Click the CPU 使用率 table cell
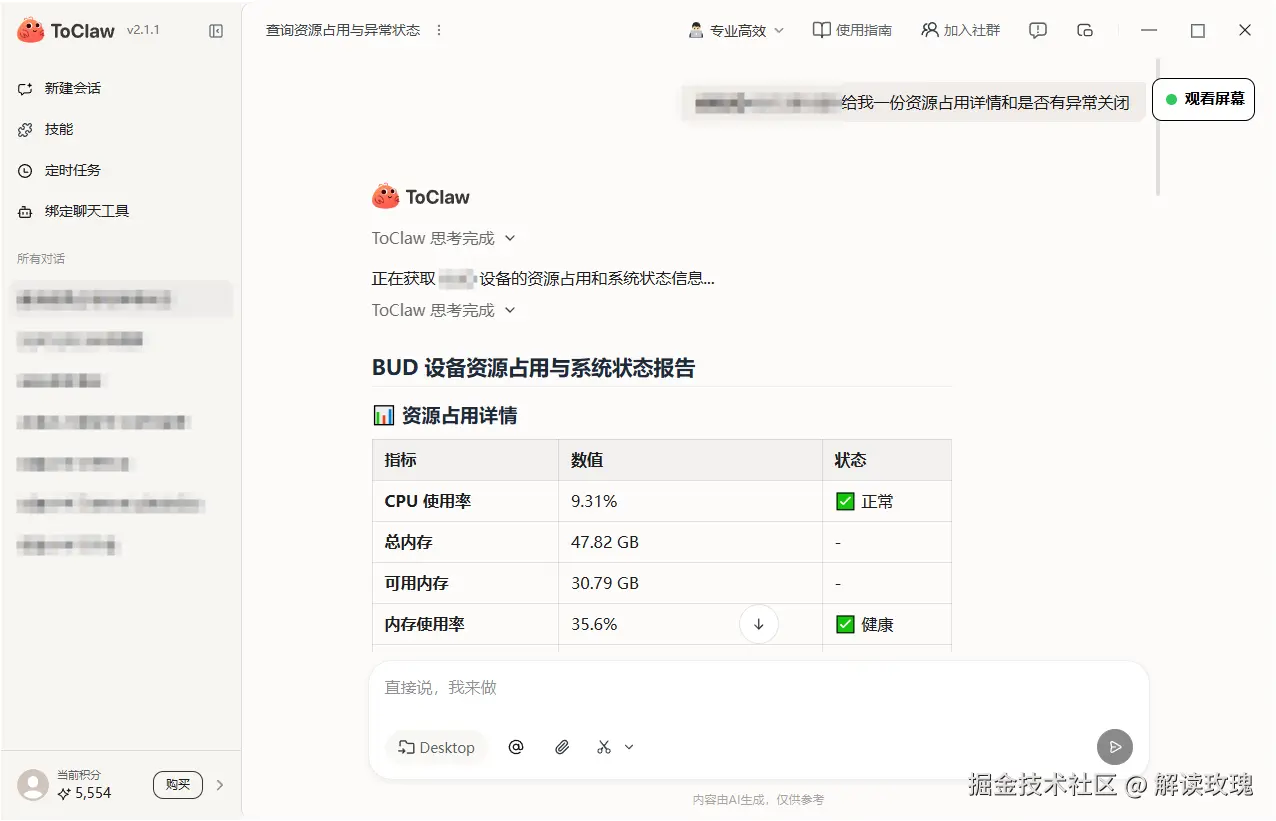Screen dimensions: 1276x821 pyautogui.click(x=465, y=501)
